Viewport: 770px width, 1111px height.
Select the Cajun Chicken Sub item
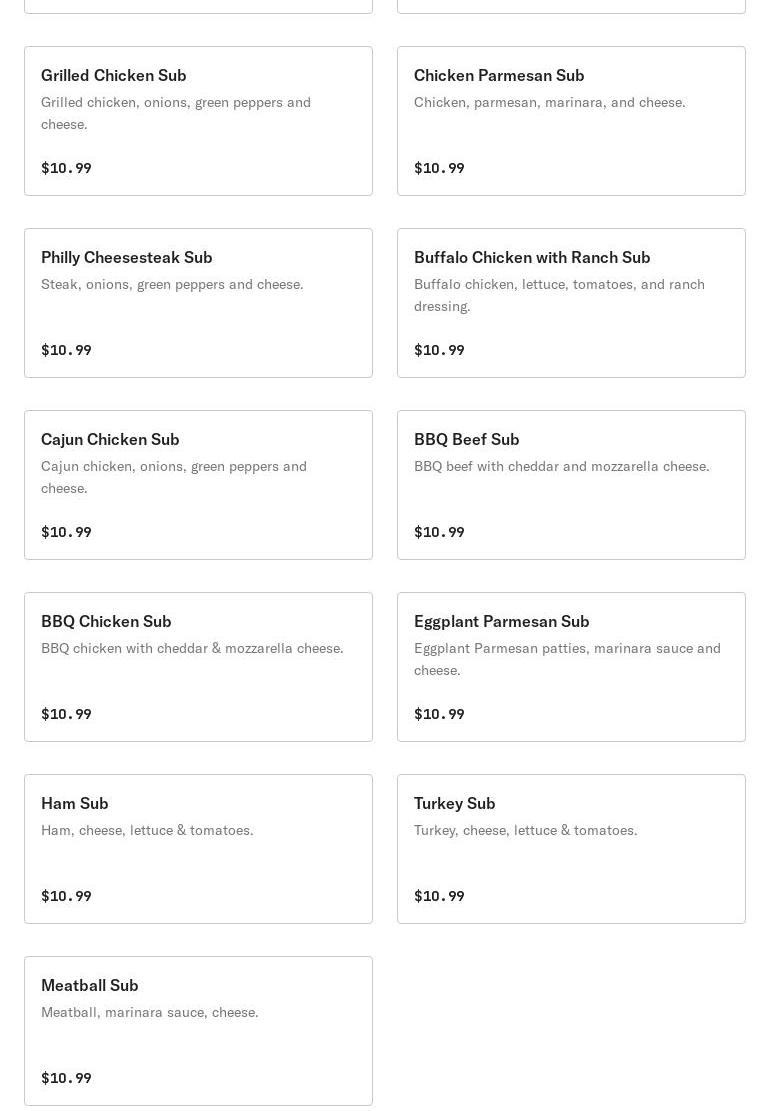[x=198, y=485]
